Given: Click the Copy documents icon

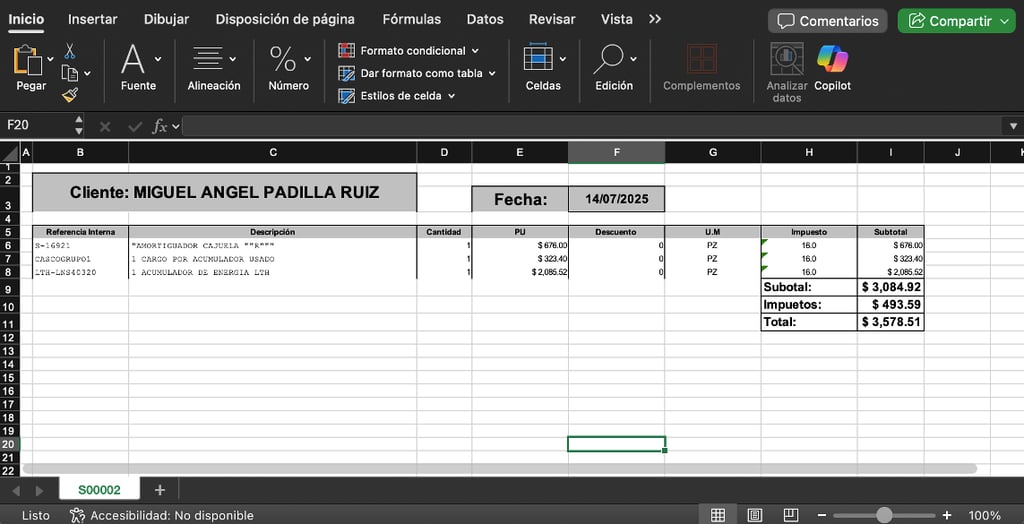Looking at the screenshot, I should (70, 73).
